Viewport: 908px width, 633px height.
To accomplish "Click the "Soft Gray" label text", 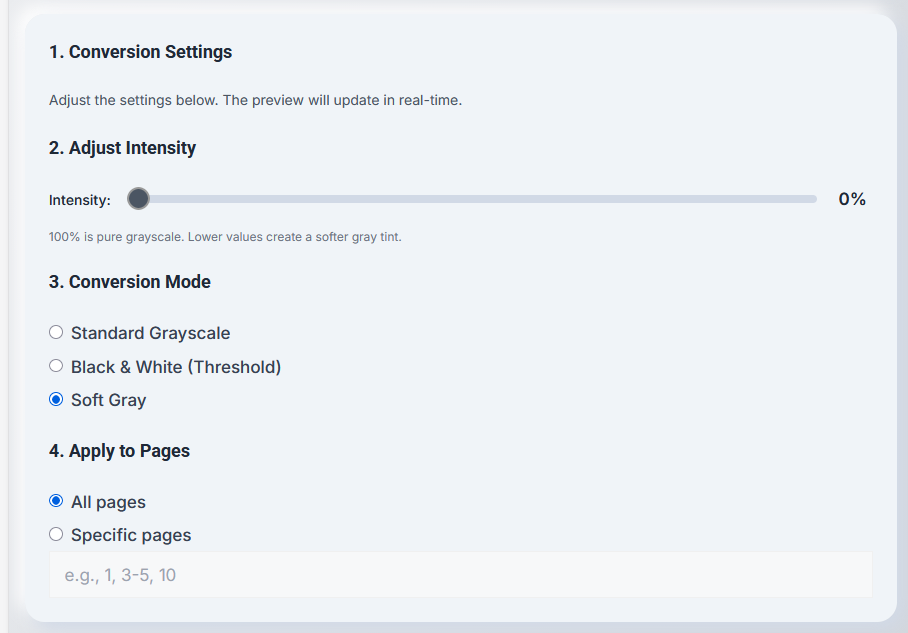I will 108,400.
